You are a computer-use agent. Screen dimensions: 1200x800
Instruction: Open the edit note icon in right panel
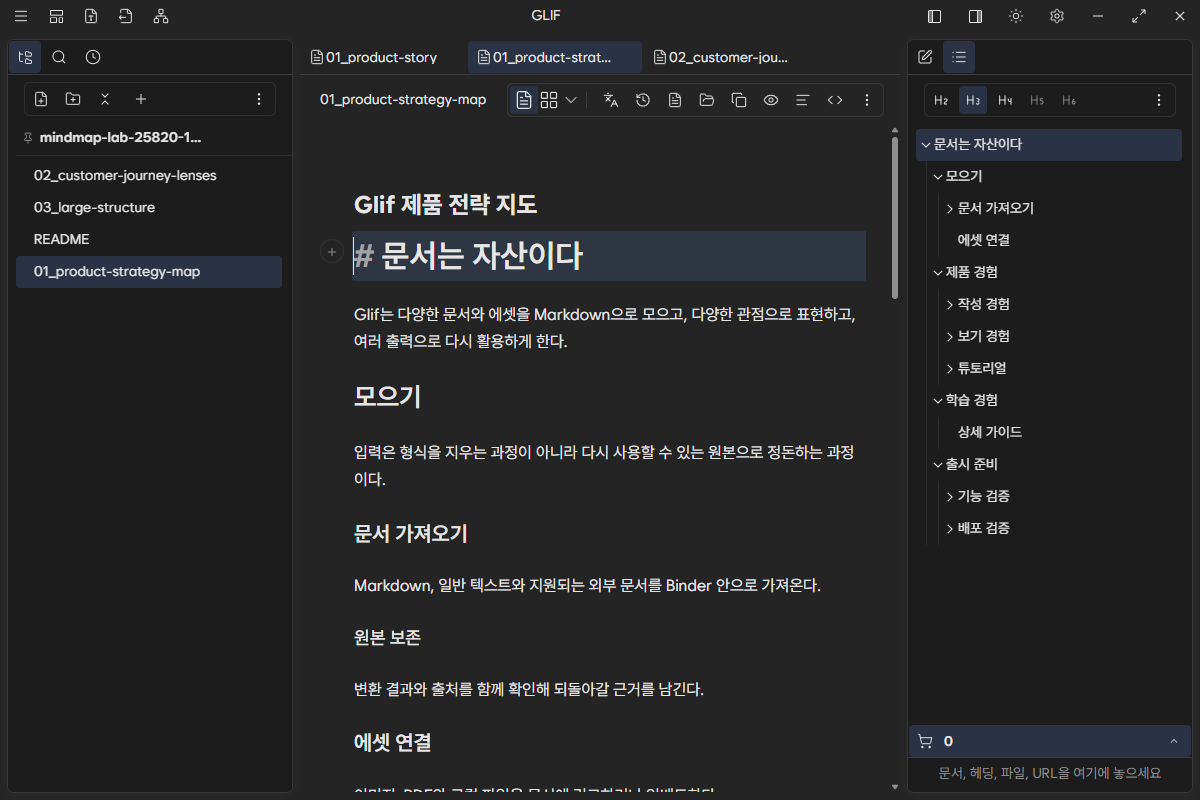click(925, 57)
